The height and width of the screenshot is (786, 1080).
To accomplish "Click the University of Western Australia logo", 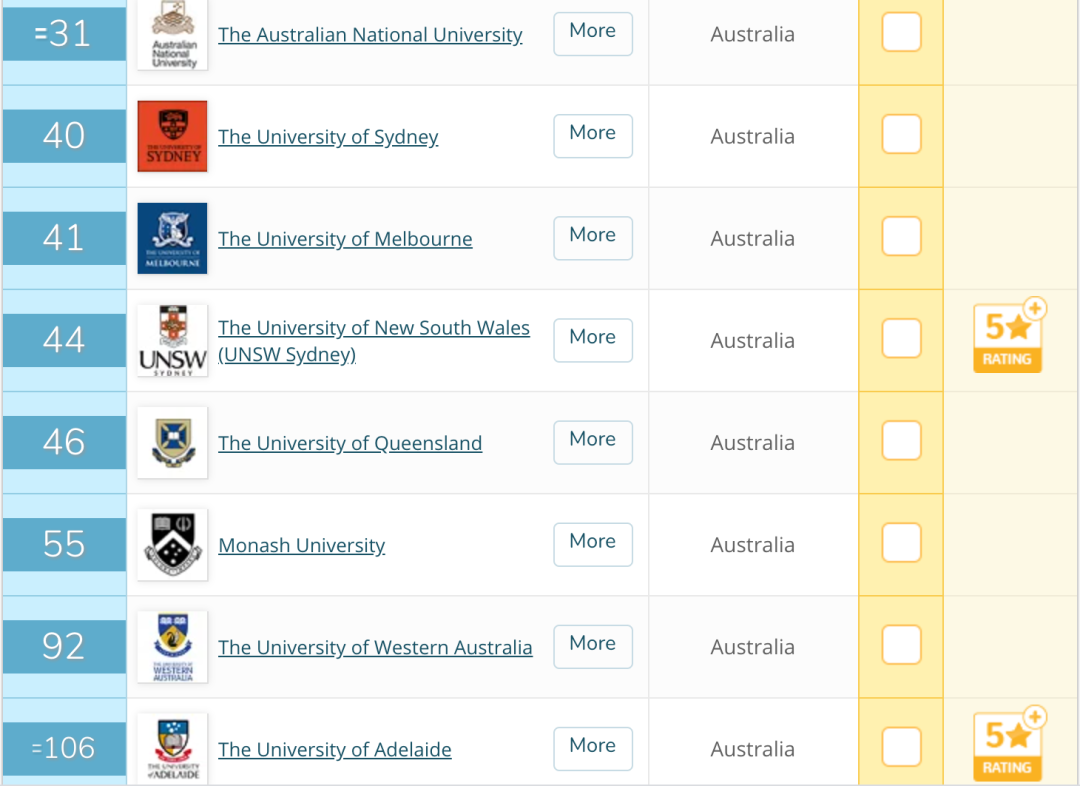I will click(172, 646).
